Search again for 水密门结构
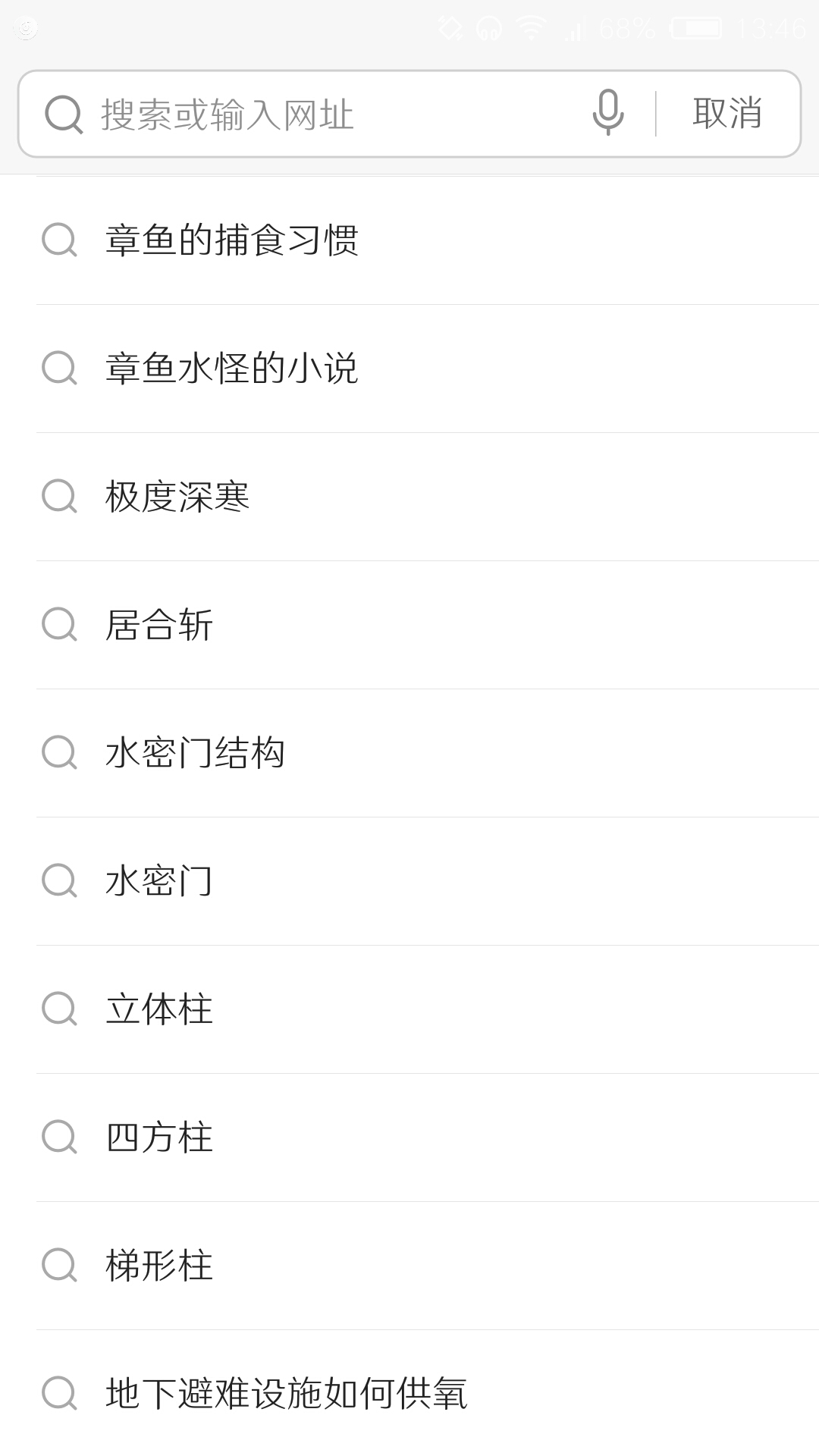Screen dimensions: 819x1456 tap(196, 753)
